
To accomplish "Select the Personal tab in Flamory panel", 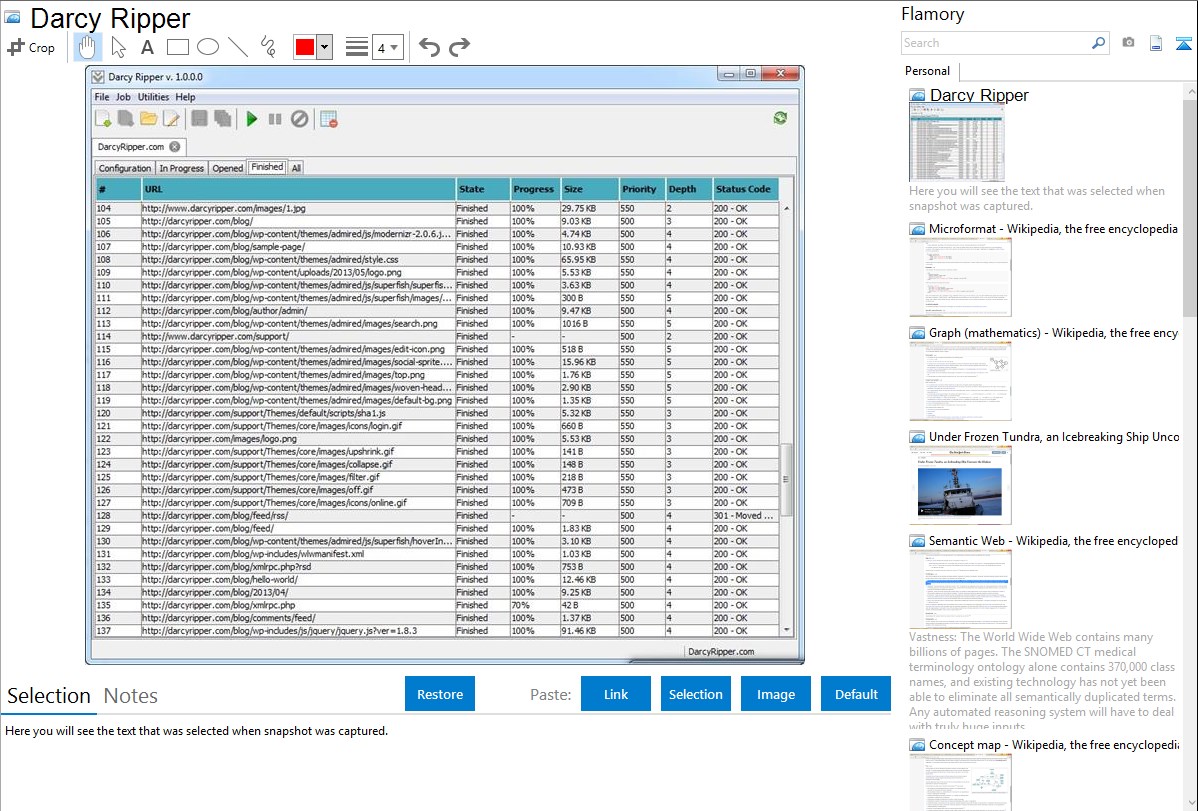I will [x=928, y=71].
